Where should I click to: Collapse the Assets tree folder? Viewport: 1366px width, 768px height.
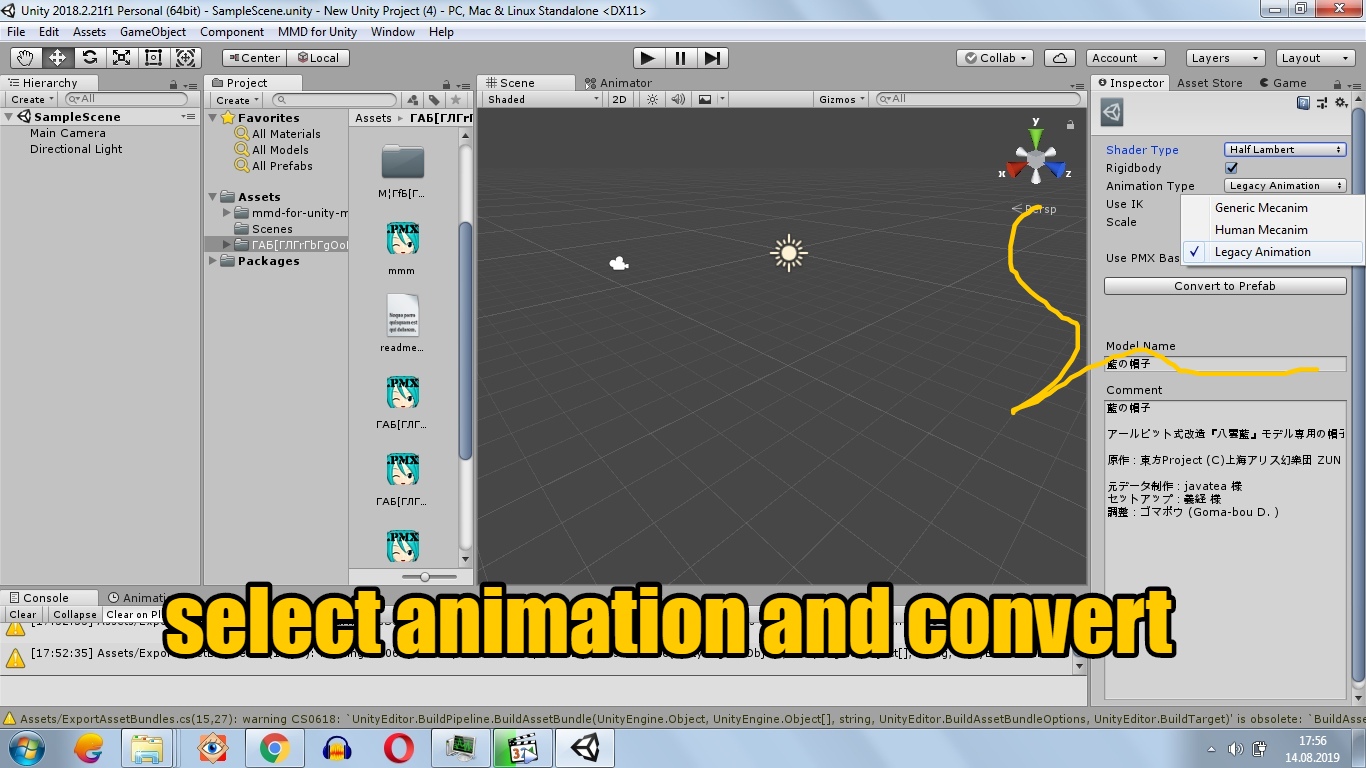click(213, 197)
